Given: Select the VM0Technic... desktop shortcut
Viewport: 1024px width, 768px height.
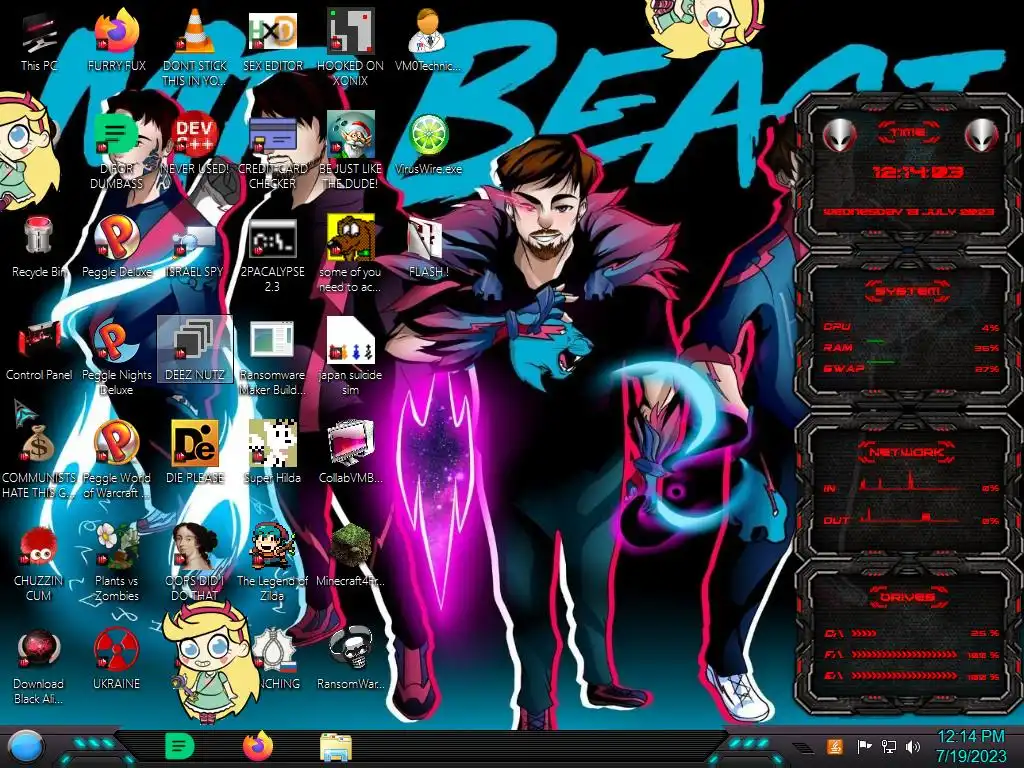Looking at the screenshot, I should point(428,40).
